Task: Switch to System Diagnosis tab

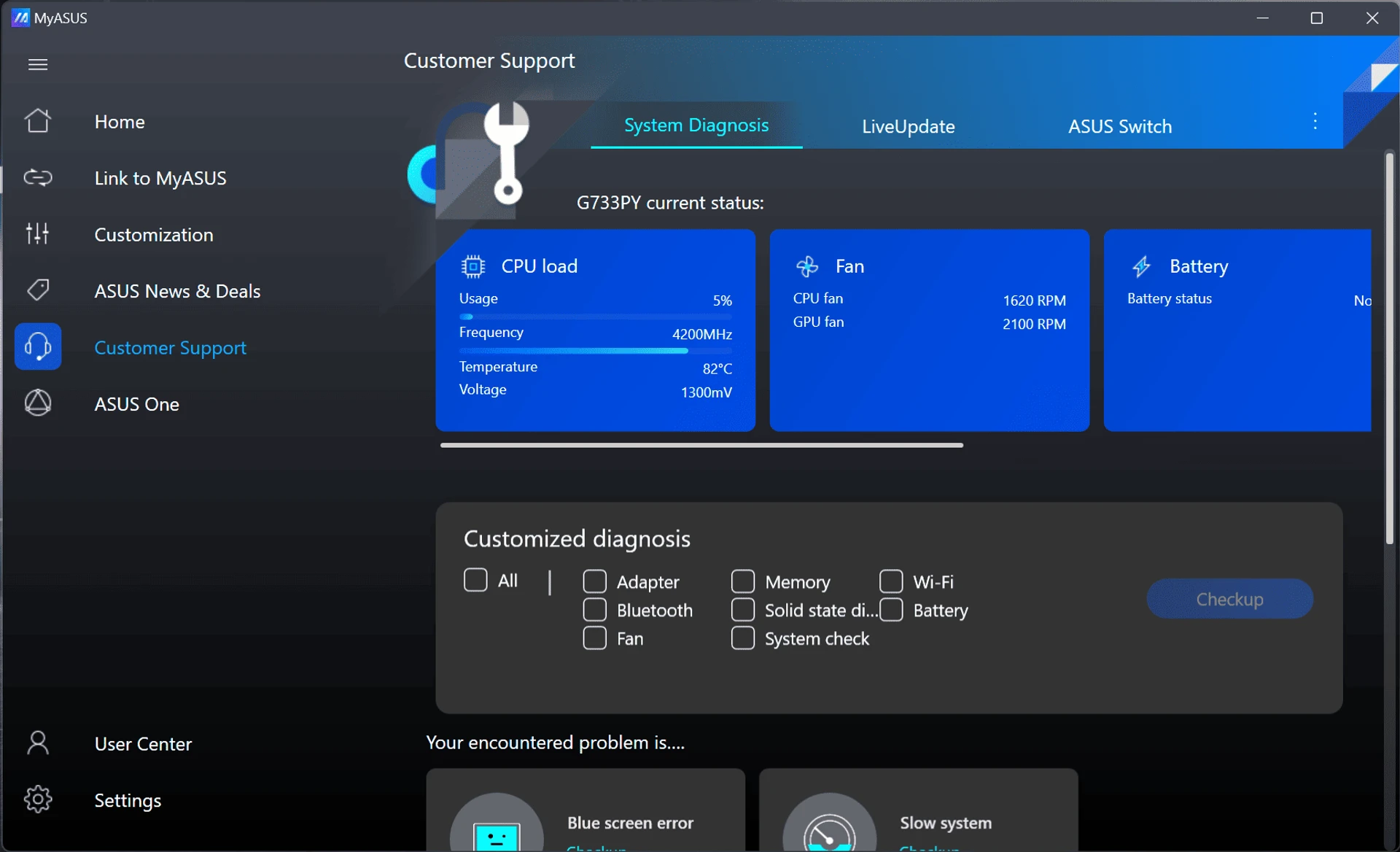Action: click(696, 125)
